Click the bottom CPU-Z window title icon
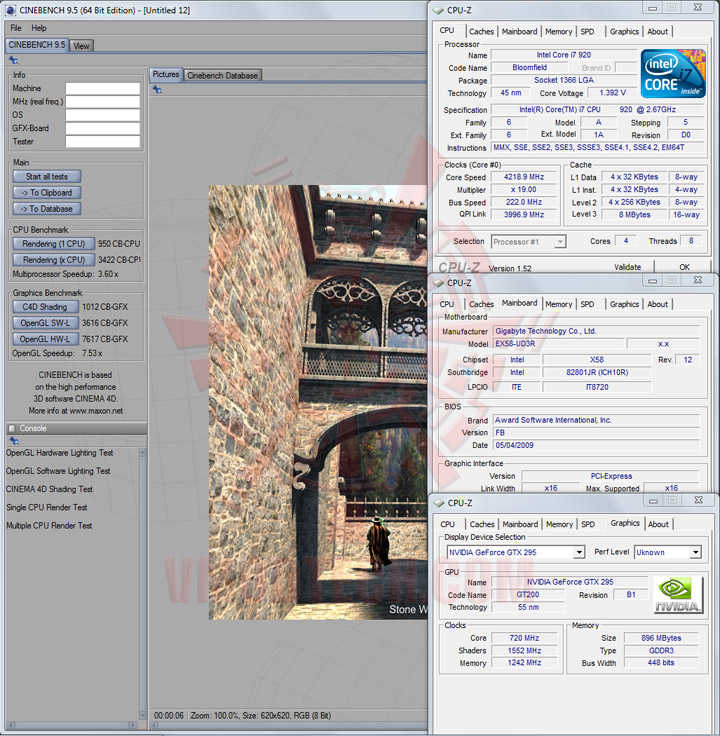The height and width of the screenshot is (736, 720). click(438, 503)
